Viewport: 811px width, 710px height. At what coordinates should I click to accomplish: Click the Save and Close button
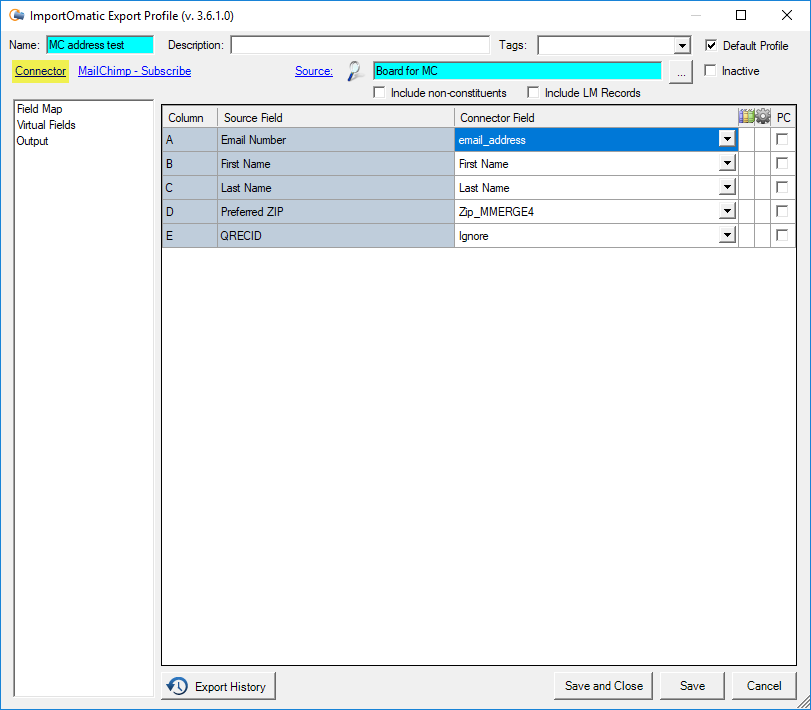[604, 686]
